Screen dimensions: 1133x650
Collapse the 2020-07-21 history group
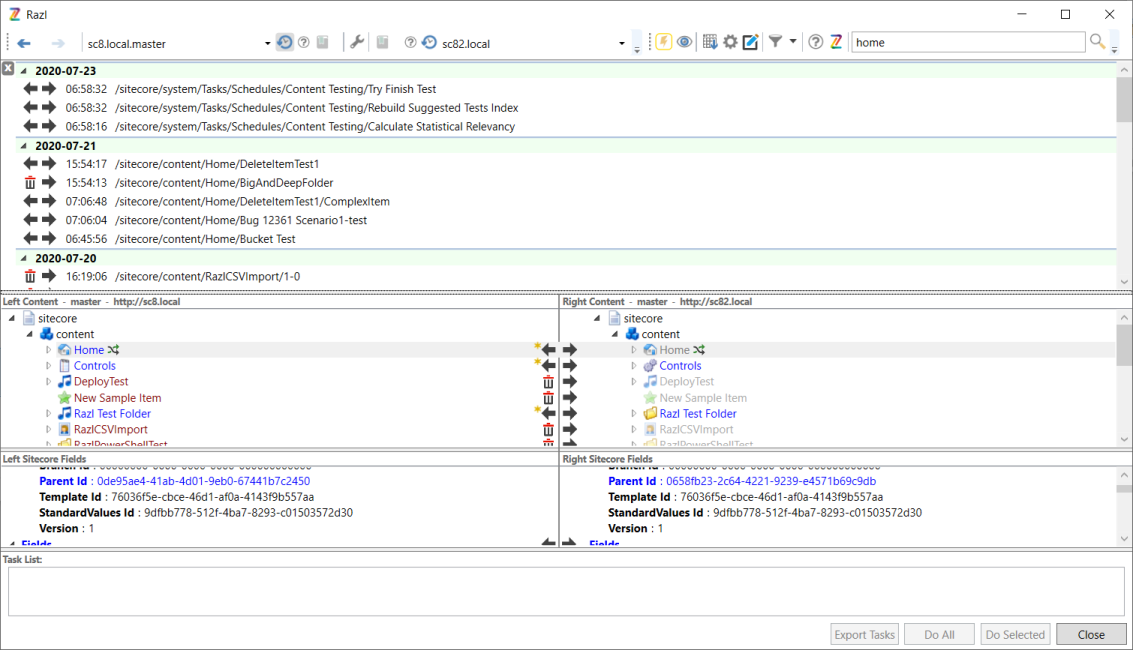click(x=24, y=146)
